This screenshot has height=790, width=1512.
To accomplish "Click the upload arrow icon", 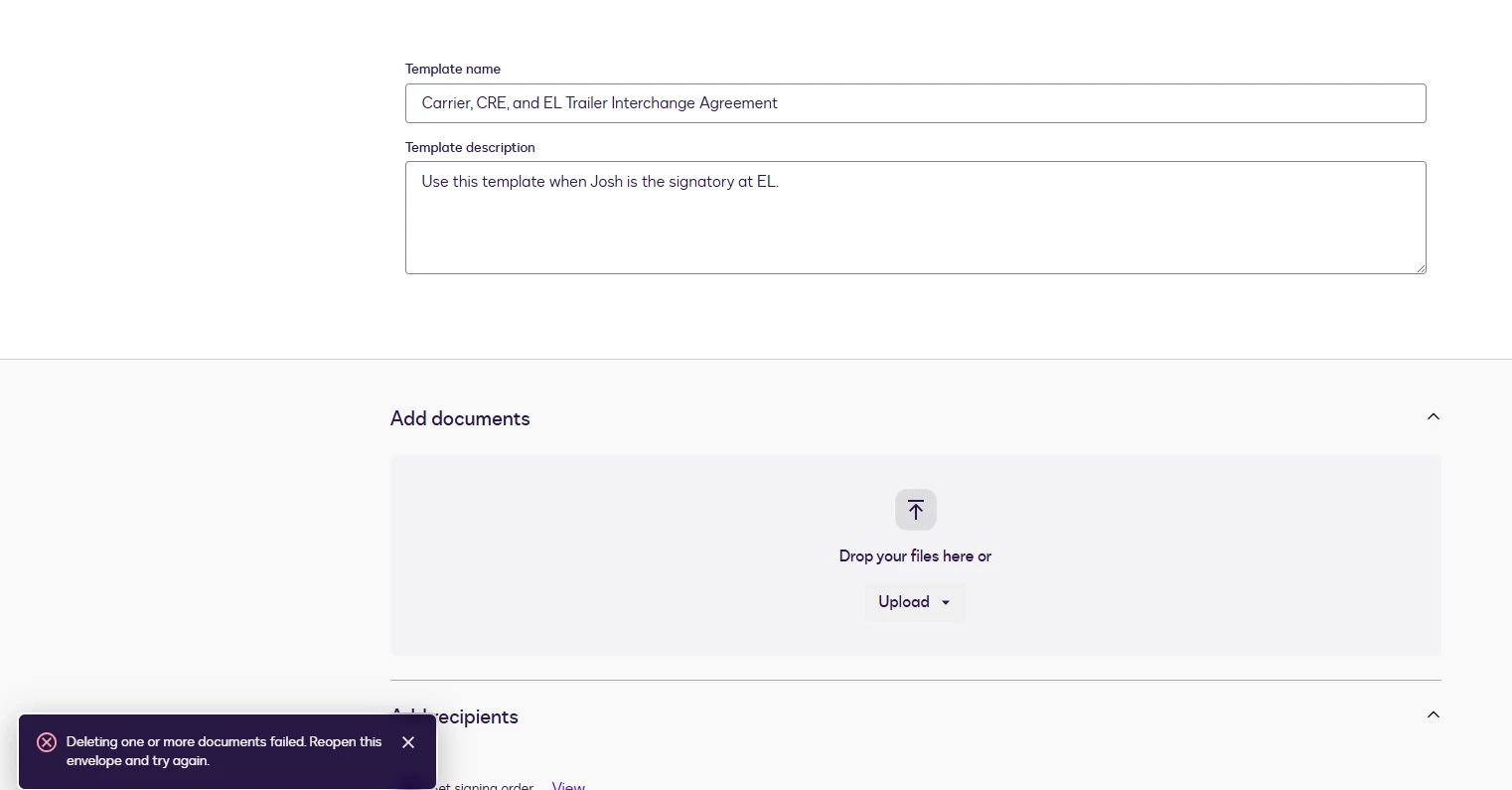I will click(x=916, y=510).
